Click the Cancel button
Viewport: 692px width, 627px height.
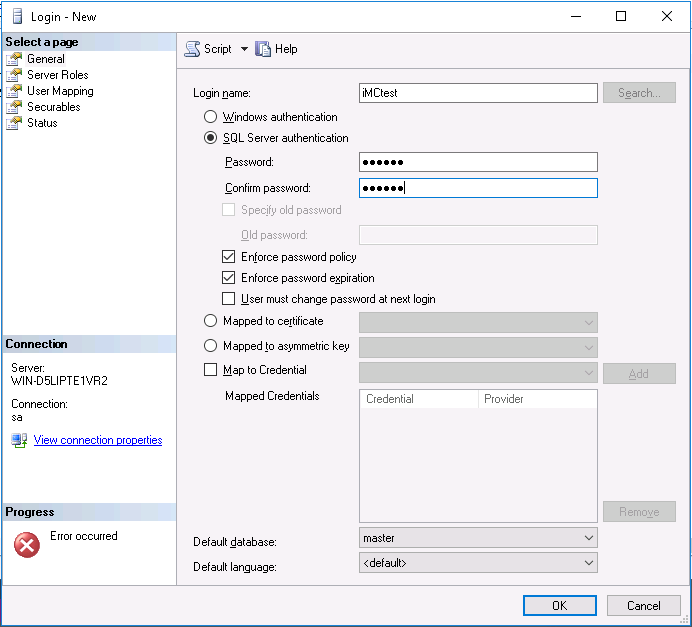(643, 605)
